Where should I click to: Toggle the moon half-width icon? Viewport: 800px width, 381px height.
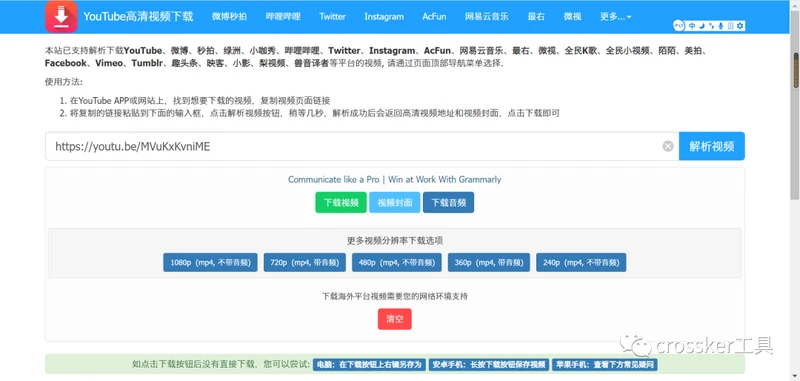pos(702,26)
